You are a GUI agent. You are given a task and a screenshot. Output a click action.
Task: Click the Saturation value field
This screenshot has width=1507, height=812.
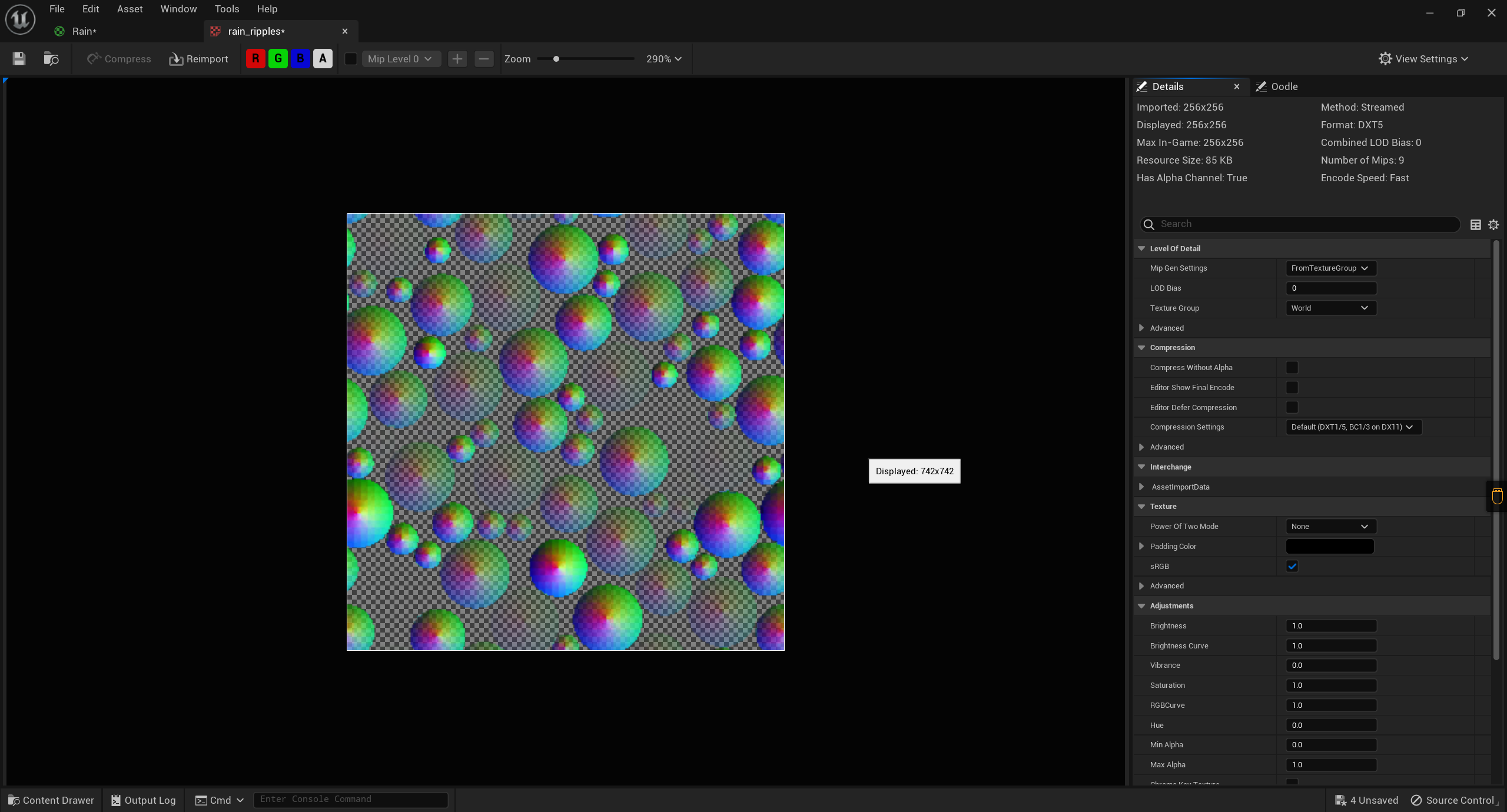pos(1331,685)
